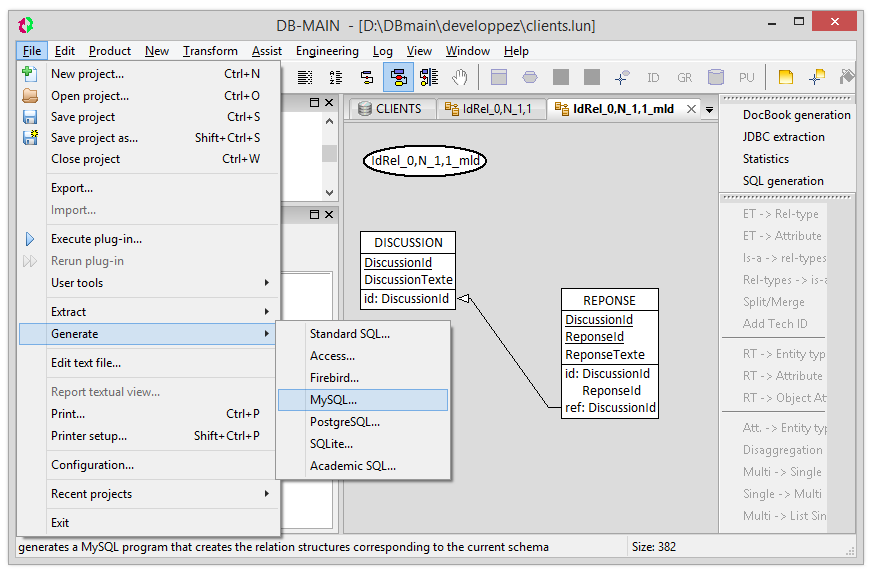Close the IdRel_0,N_1,1_mld tab

(691, 109)
